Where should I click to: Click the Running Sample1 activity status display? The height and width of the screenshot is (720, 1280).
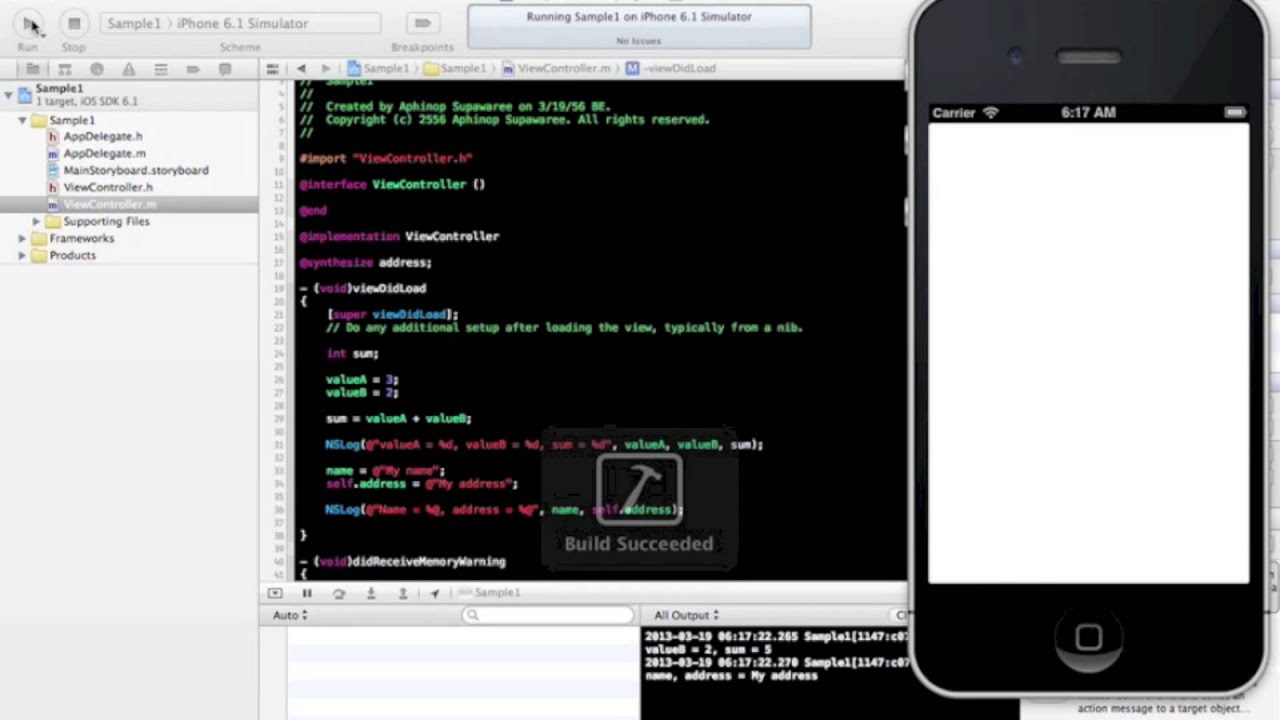(x=640, y=27)
